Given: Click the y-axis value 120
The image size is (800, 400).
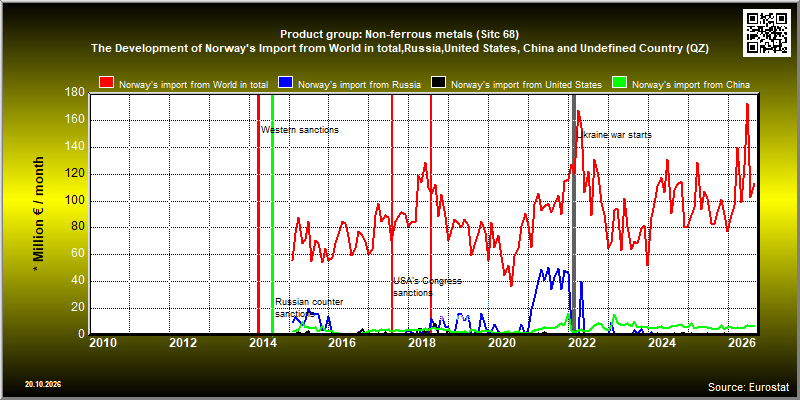Looking at the screenshot, I should 75,174.
